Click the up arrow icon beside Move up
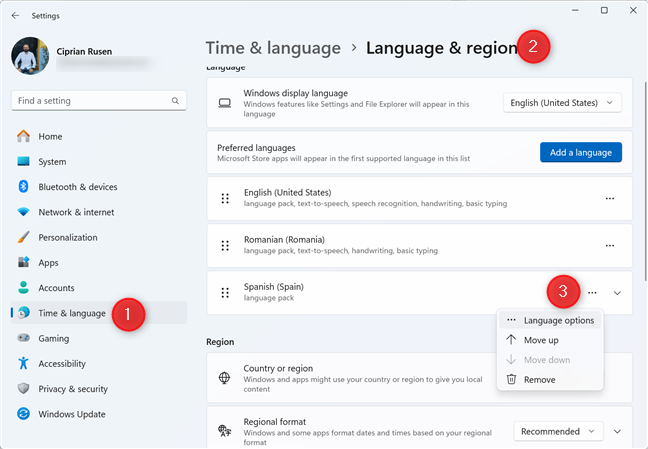This screenshot has width=648, height=449. pyautogui.click(x=511, y=340)
